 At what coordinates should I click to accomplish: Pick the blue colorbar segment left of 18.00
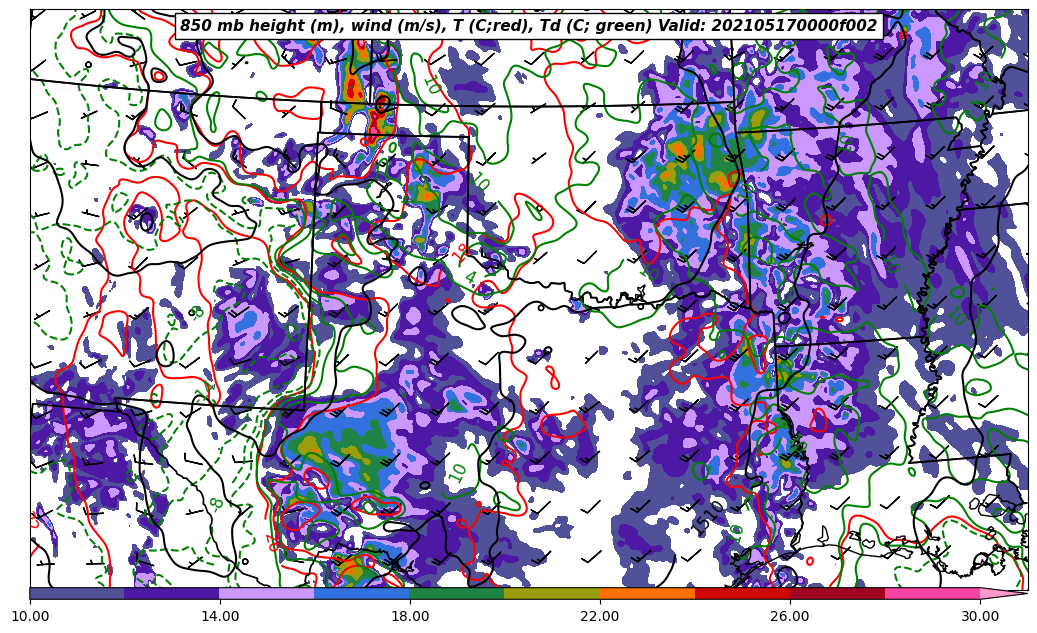tap(362, 593)
